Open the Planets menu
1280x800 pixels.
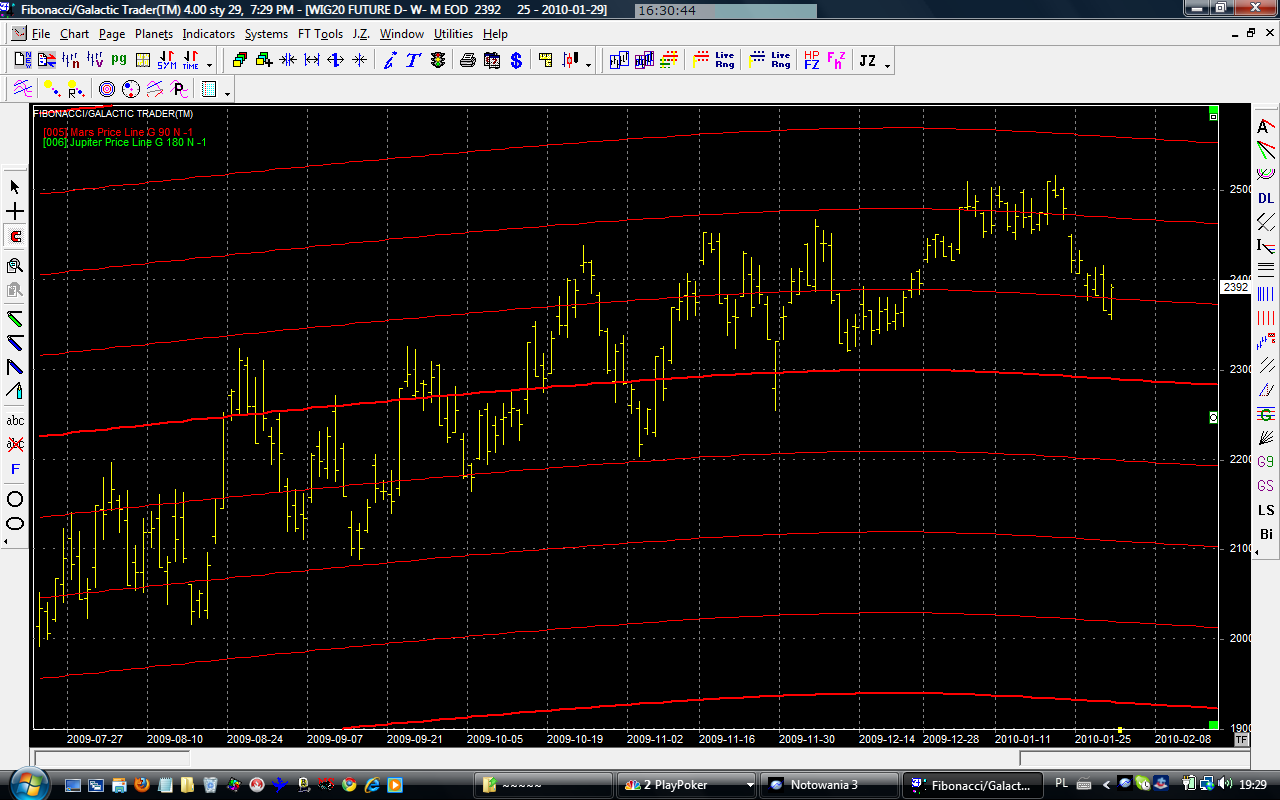154,33
